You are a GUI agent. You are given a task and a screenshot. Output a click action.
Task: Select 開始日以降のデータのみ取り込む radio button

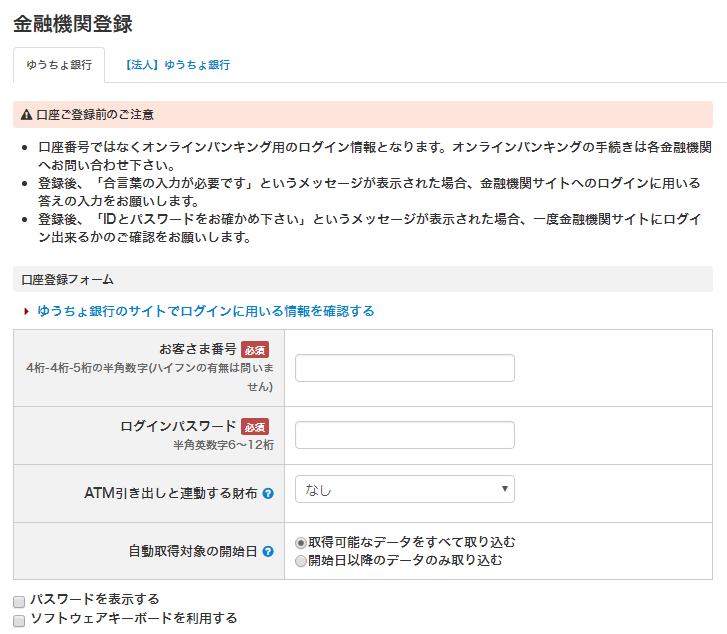301,561
